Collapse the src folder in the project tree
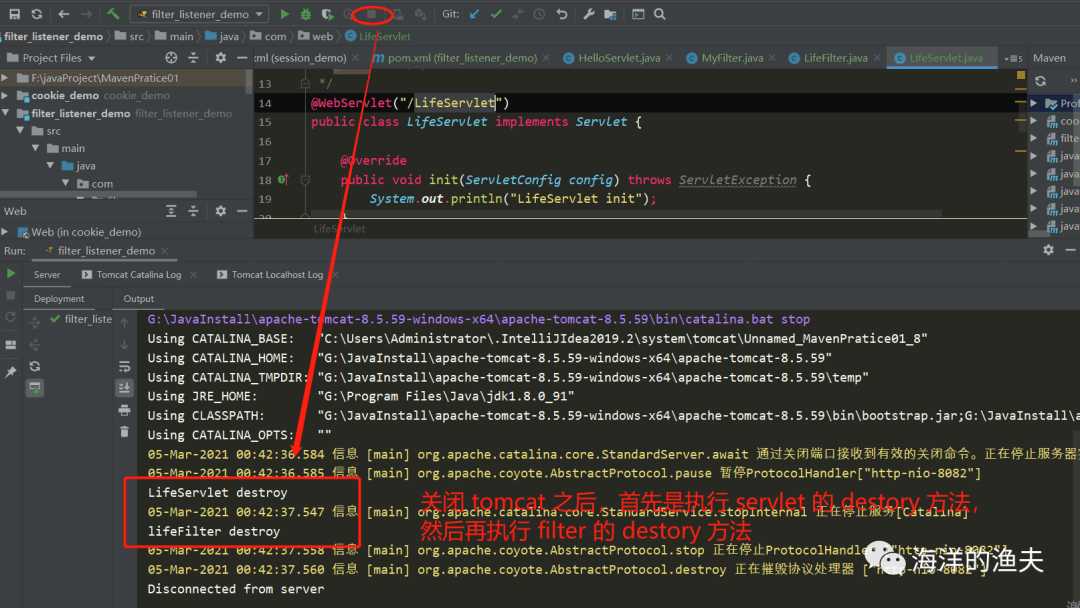Image resolution: width=1080 pixels, height=608 pixels. tap(20, 130)
